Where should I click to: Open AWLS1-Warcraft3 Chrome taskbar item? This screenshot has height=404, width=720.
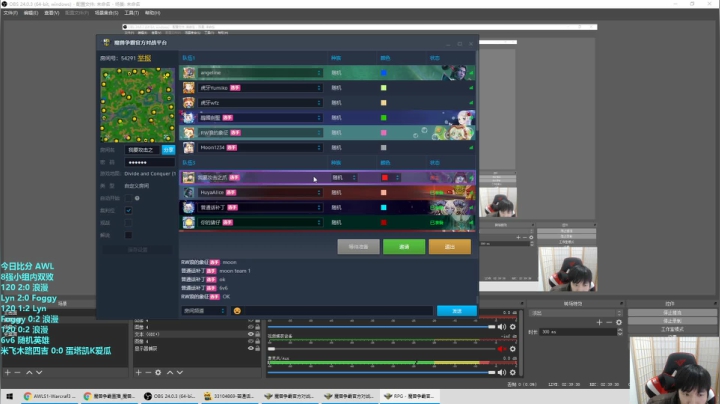[50, 396]
